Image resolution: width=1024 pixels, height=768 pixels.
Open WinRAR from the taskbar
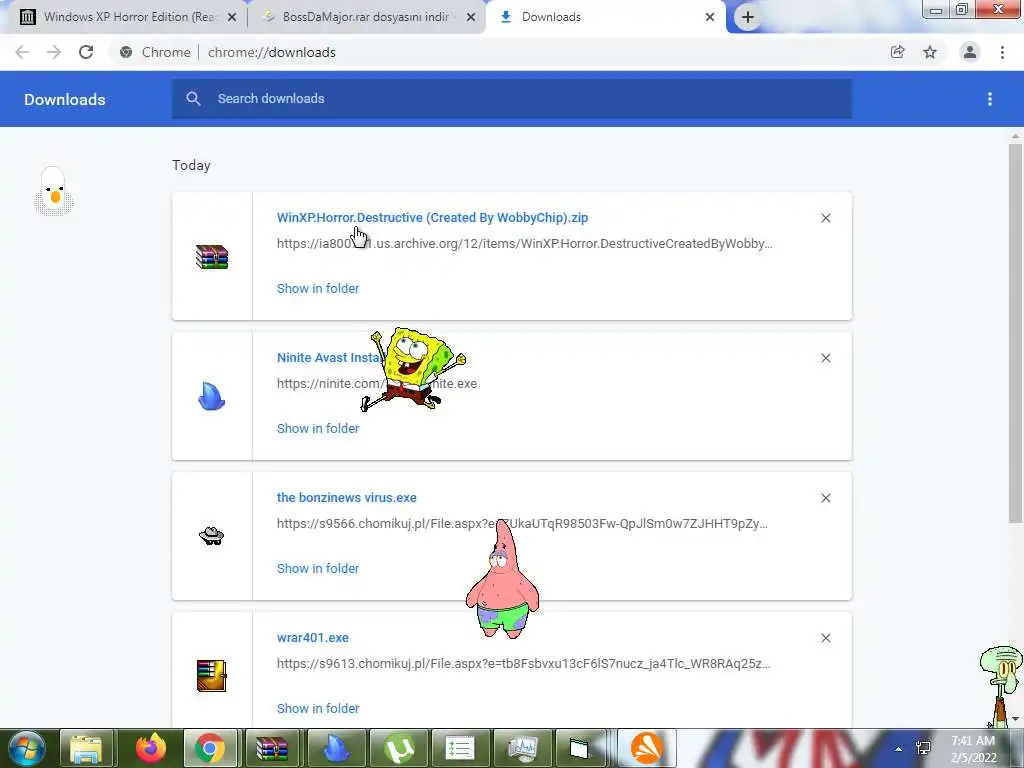coord(272,748)
